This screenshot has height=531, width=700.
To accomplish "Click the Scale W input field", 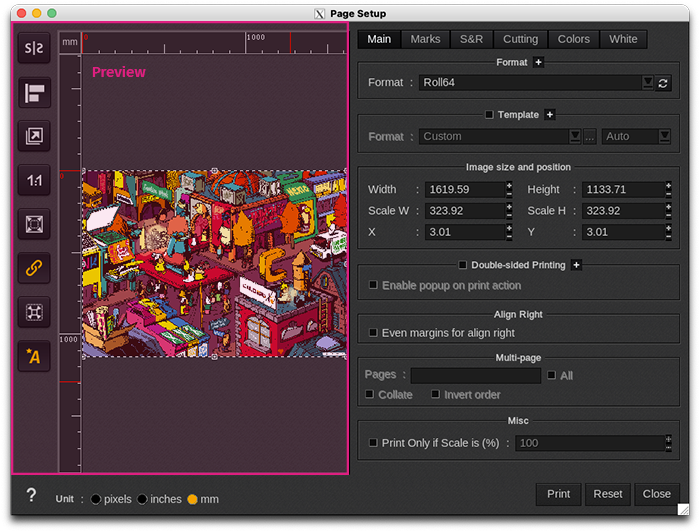I will 465,211.
